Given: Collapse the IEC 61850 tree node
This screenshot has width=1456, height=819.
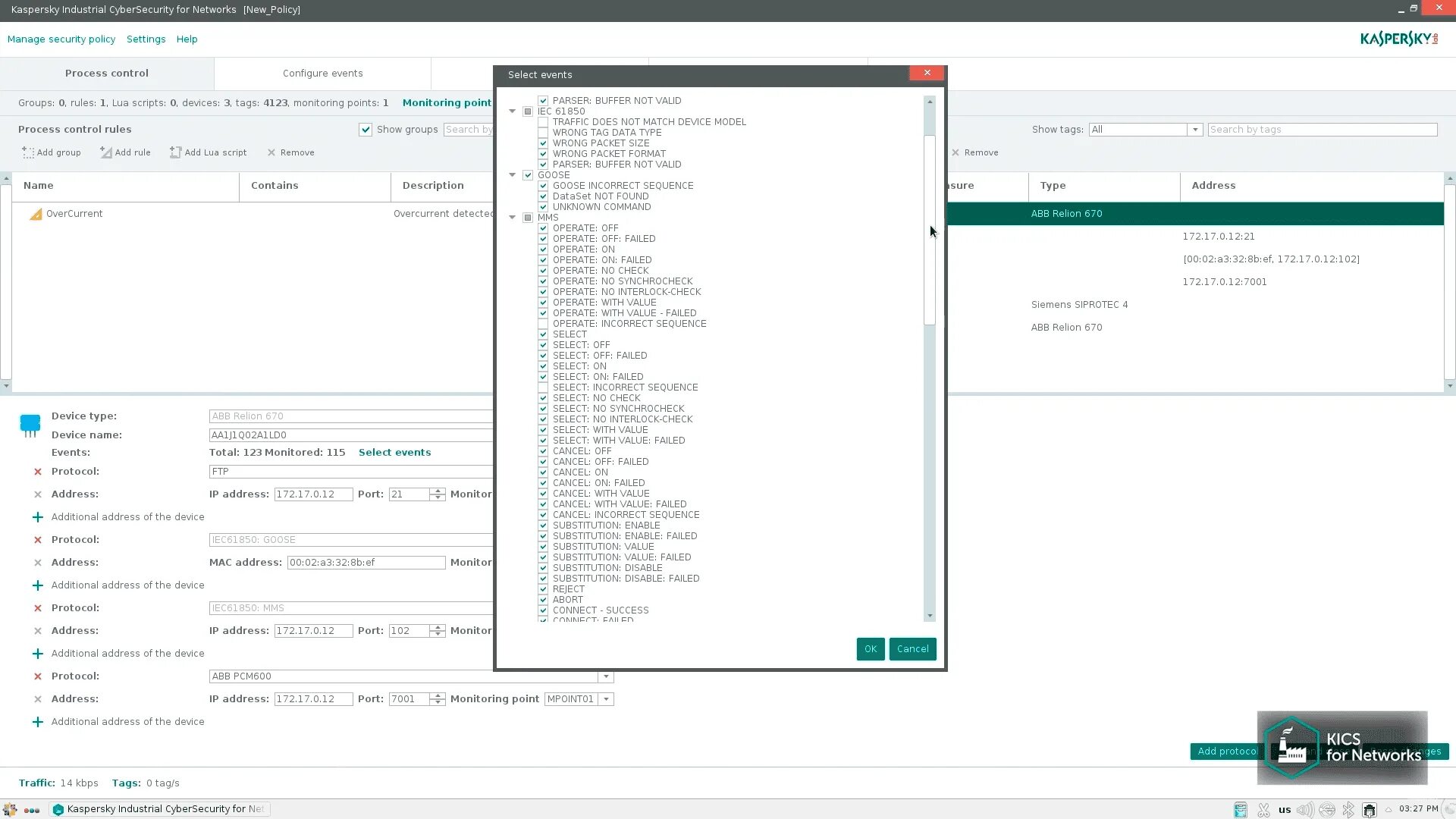Looking at the screenshot, I should pos(512,111).
